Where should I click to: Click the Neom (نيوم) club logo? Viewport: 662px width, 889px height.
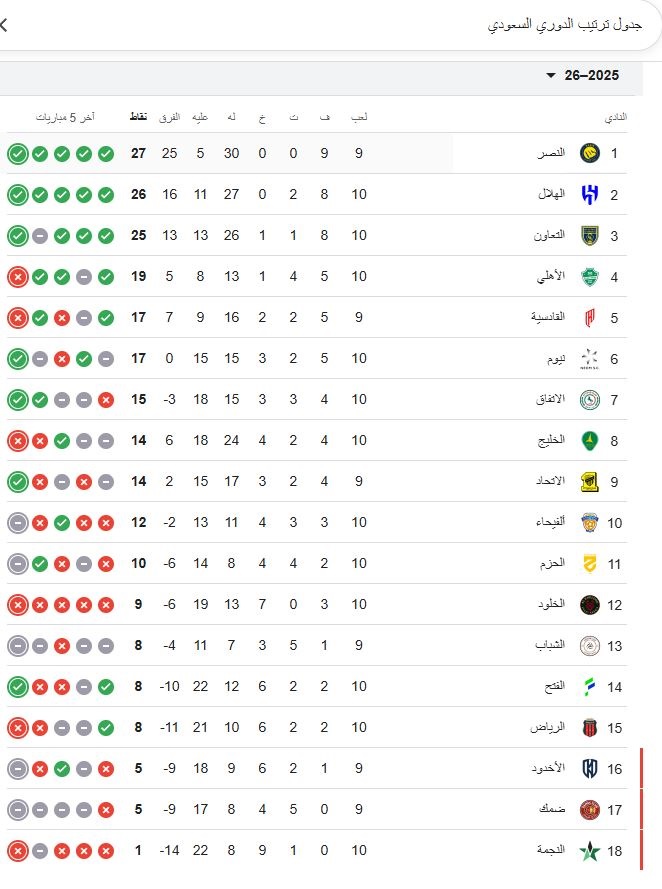tap(589, 358)
